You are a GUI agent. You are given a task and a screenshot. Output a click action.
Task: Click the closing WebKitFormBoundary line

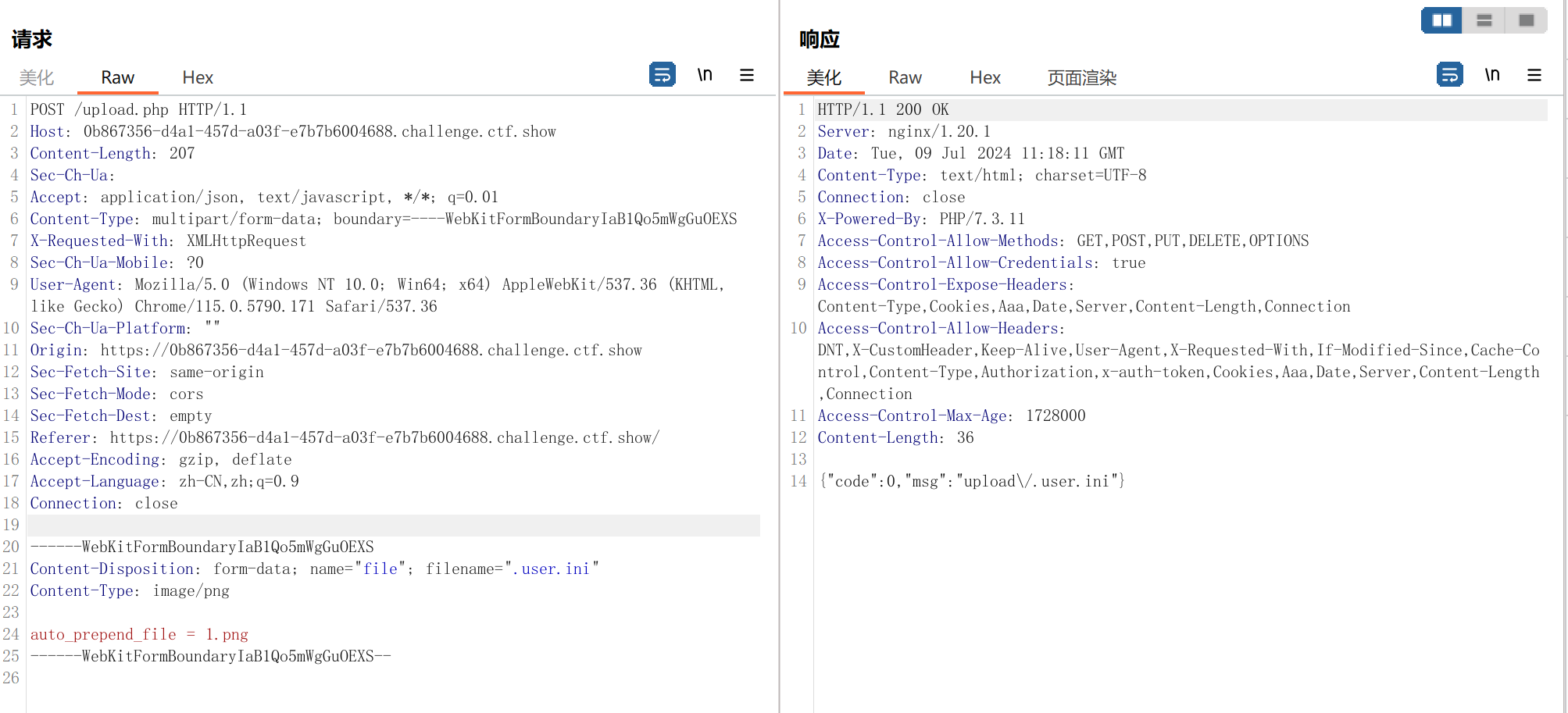point(210,656)
